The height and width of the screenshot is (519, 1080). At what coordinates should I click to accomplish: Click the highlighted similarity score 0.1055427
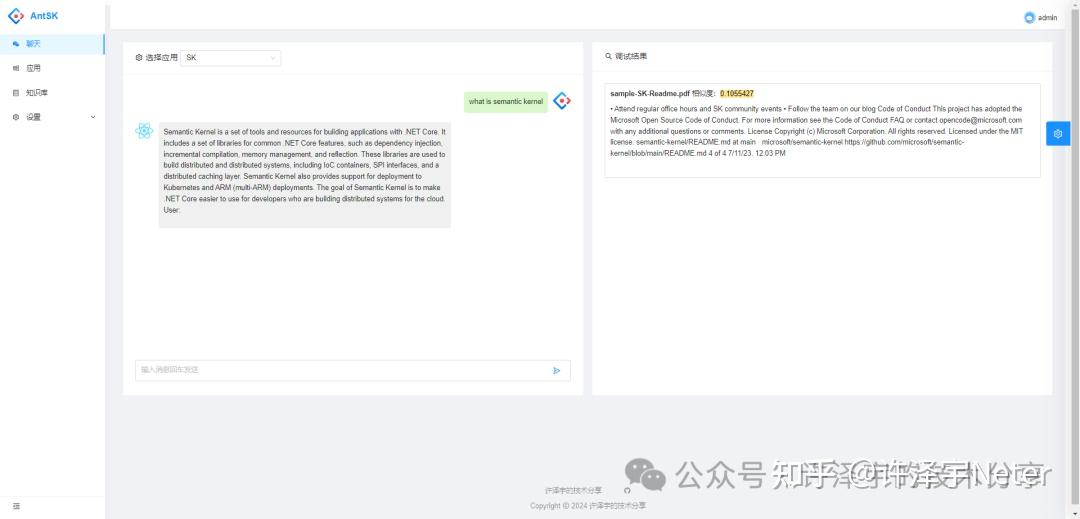tap(737, 93)
